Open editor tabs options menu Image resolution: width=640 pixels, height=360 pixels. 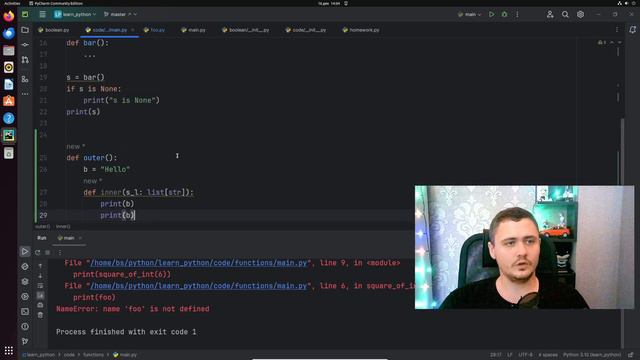pos(617,30)
